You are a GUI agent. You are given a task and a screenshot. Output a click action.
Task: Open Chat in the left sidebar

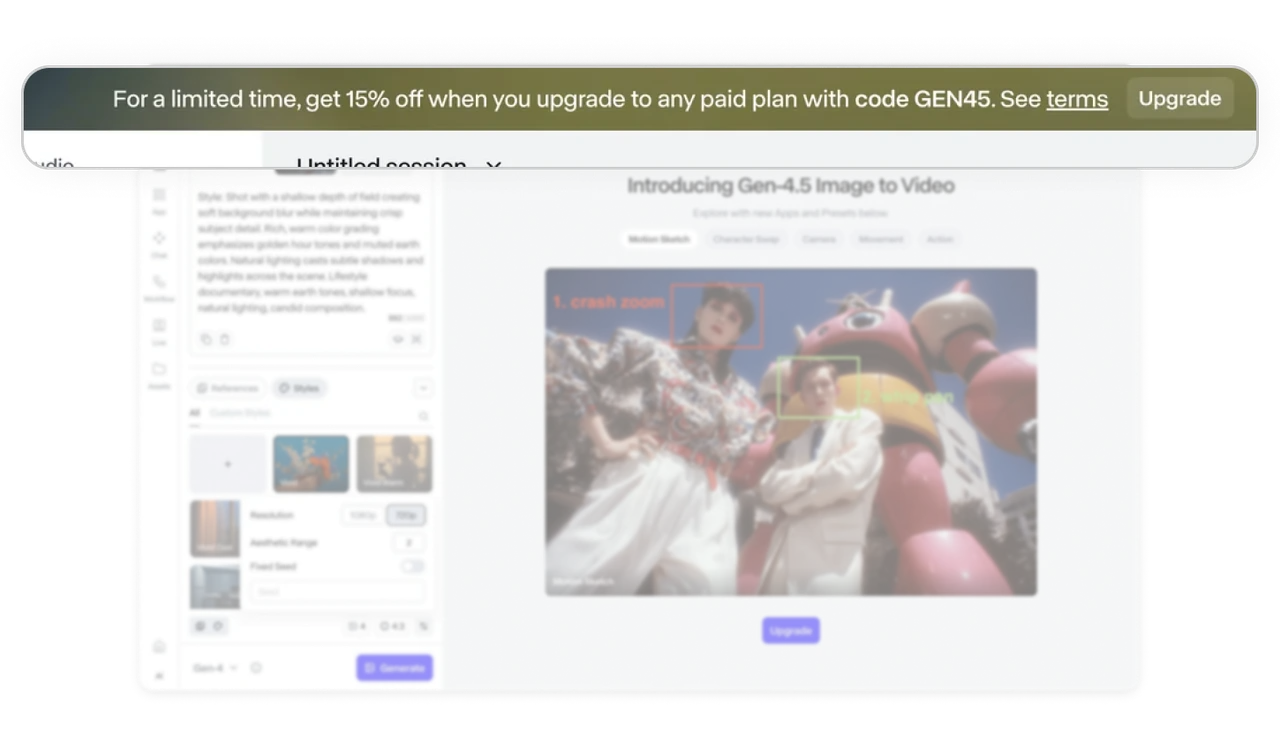tap(159, 244)
